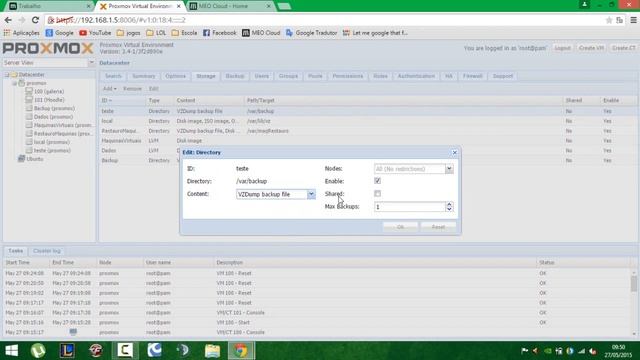Reload the page with refresh icon
The width and height of the screenshot is (640, 360).
pyautogui.click(x=35, y=20)
